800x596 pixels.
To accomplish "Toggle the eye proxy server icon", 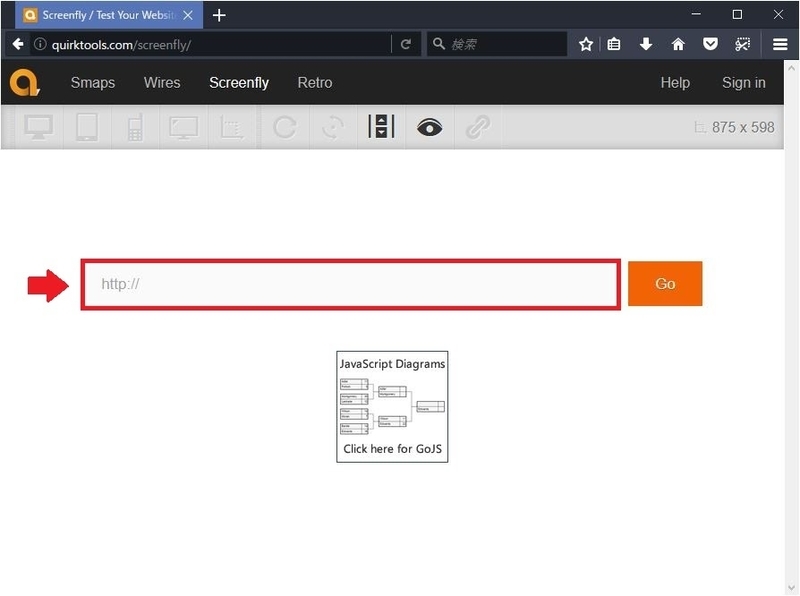I will click(430, 128).
